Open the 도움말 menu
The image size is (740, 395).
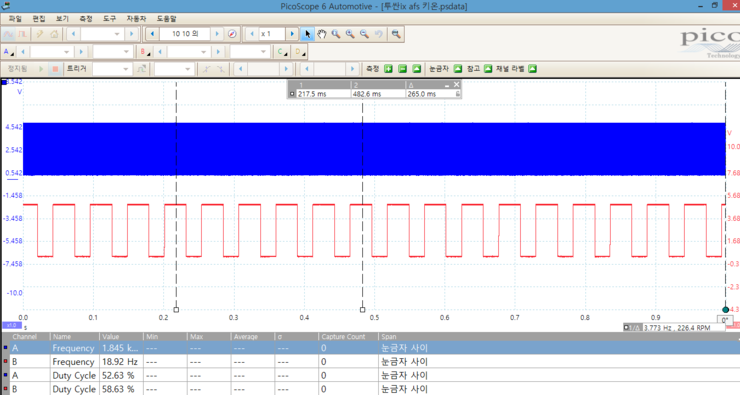point(167,18)
